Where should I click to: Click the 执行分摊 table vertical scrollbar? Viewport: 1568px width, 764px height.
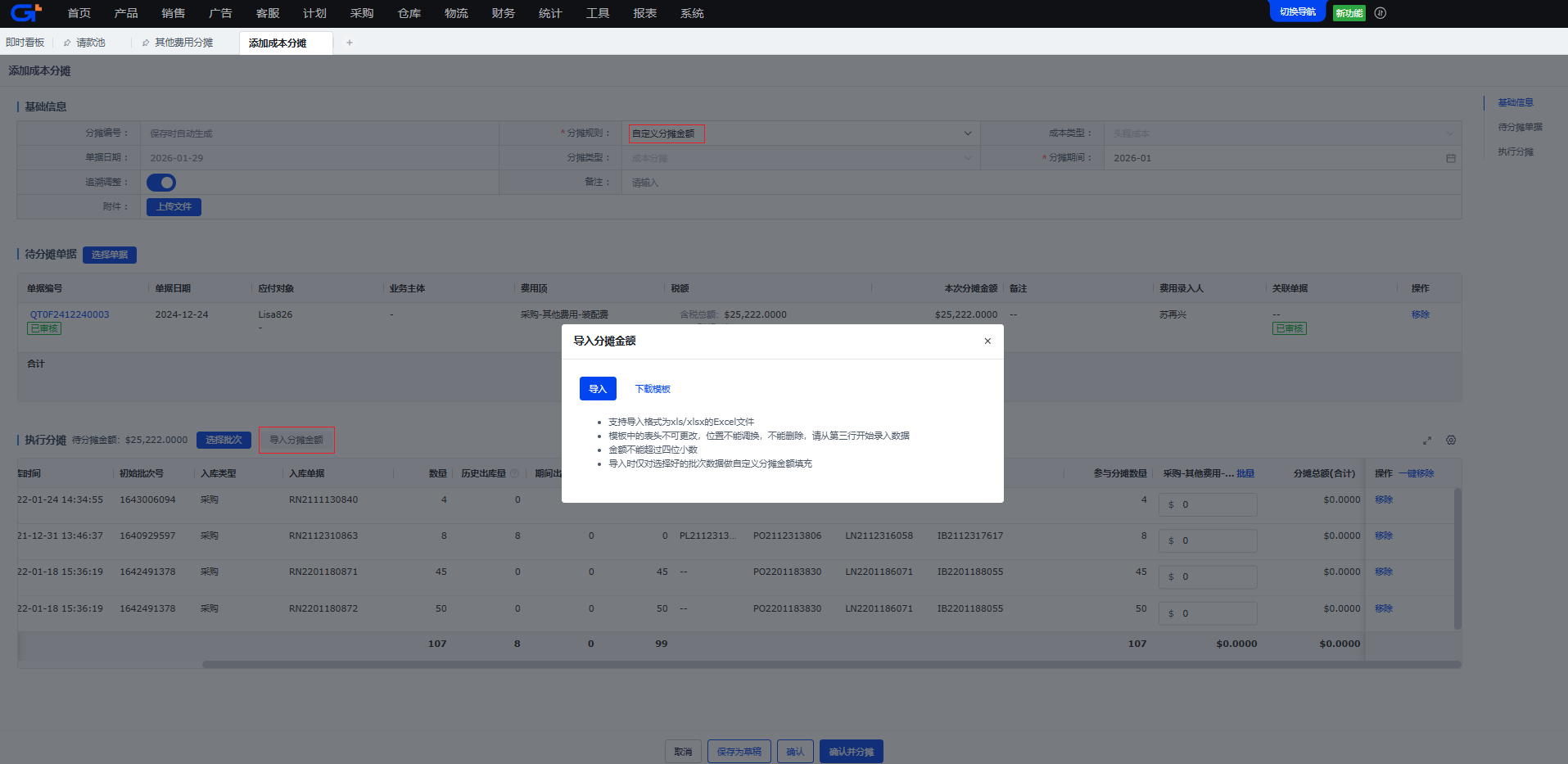(1457, 558)
